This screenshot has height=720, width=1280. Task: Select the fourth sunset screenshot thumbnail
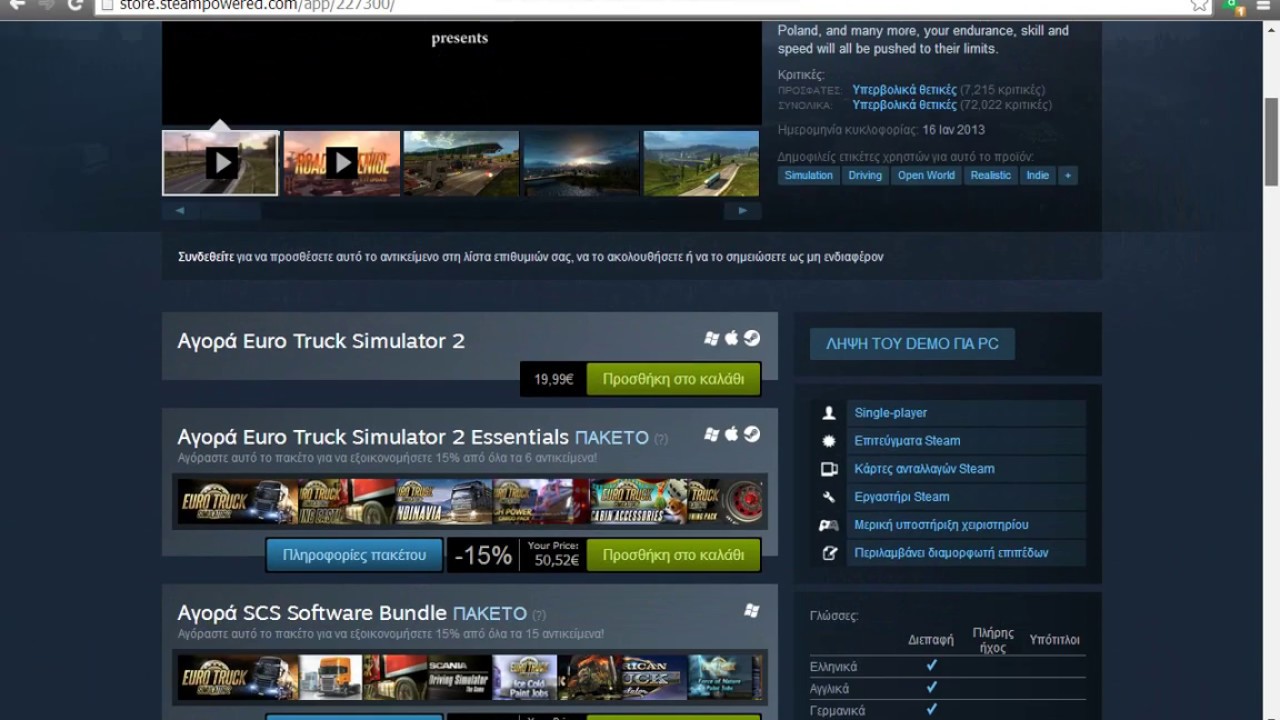coord(581,163)
